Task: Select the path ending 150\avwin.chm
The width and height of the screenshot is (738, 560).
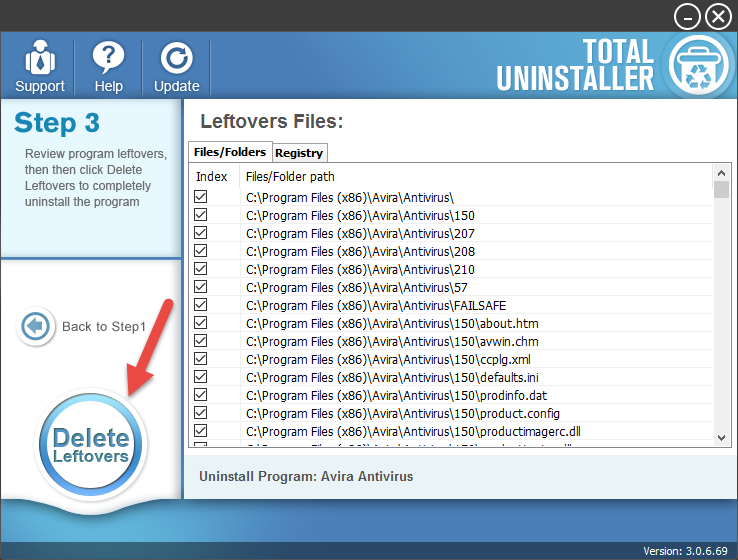Action: pyautogui.click(x=392, y=342)
